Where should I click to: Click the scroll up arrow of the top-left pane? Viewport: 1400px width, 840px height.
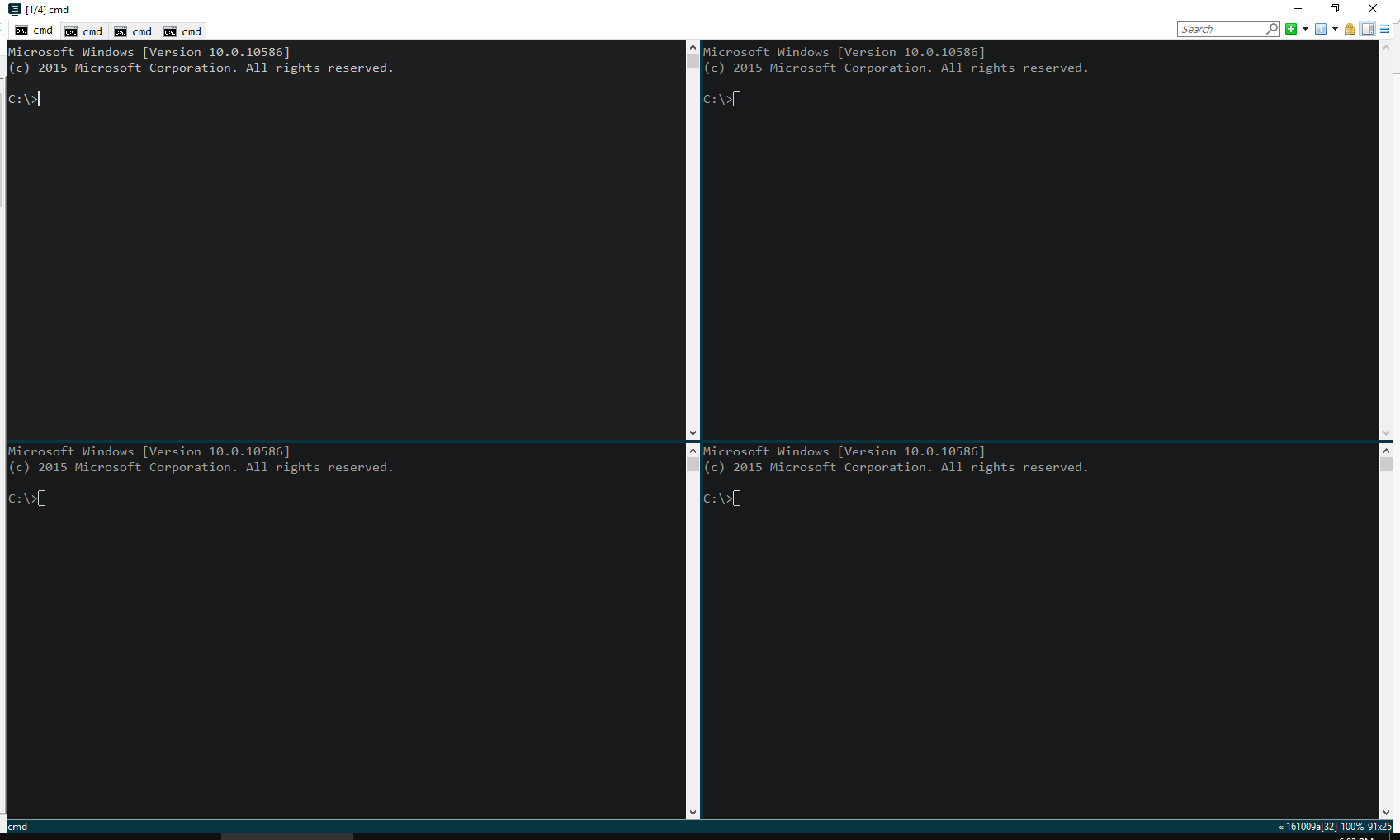[693, 47]
